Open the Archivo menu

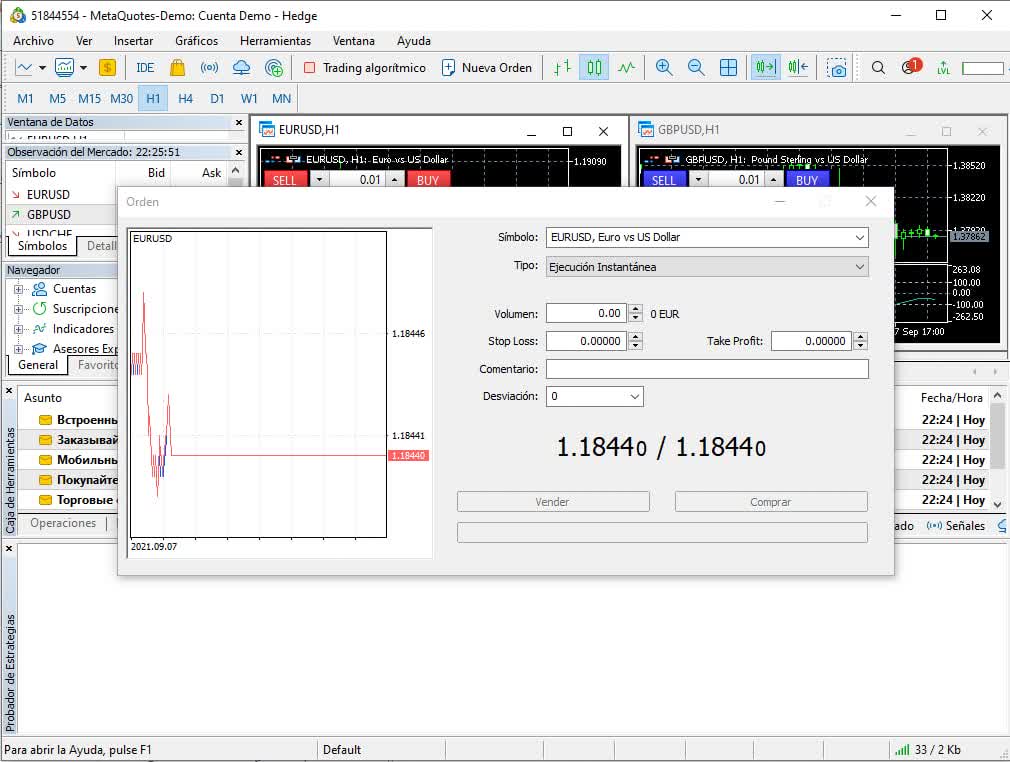pos(33,41)
